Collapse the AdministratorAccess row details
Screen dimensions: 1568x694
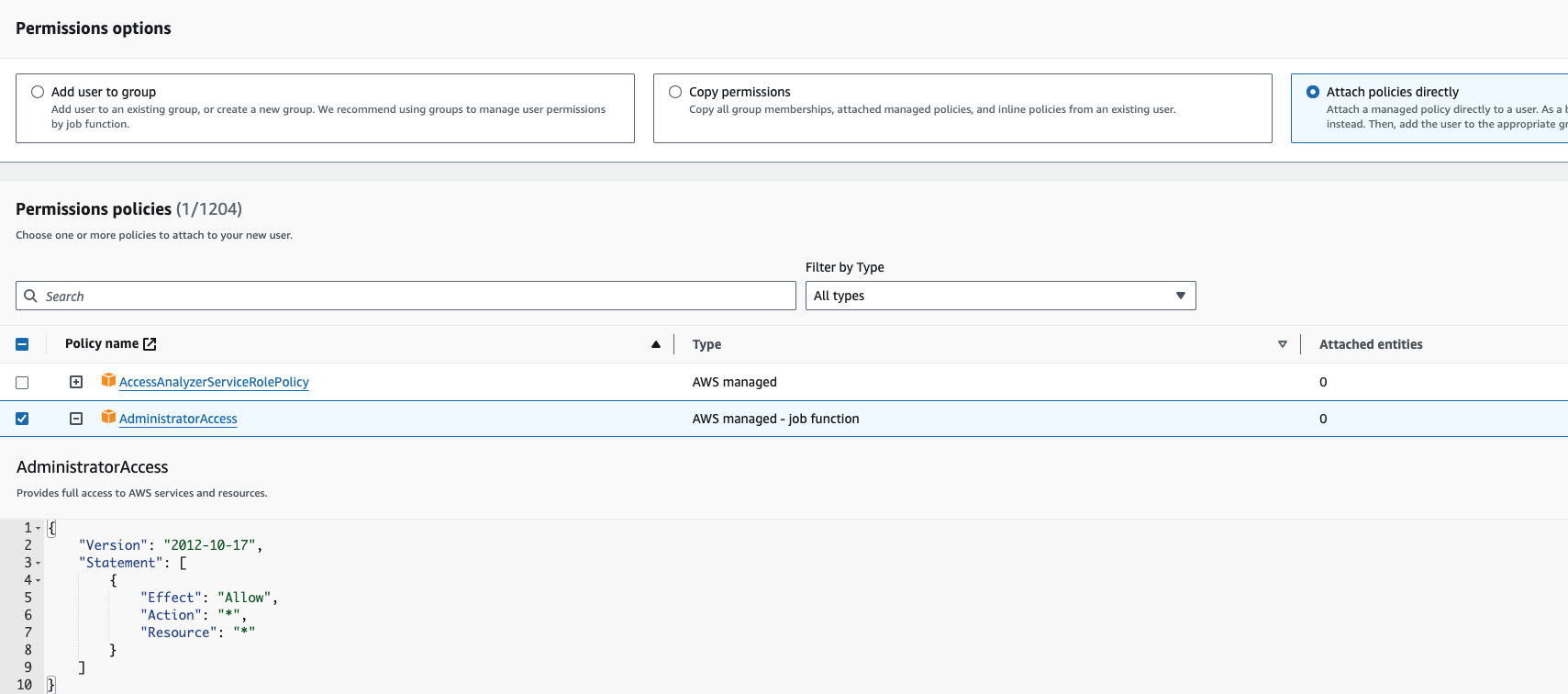(76, 419)
